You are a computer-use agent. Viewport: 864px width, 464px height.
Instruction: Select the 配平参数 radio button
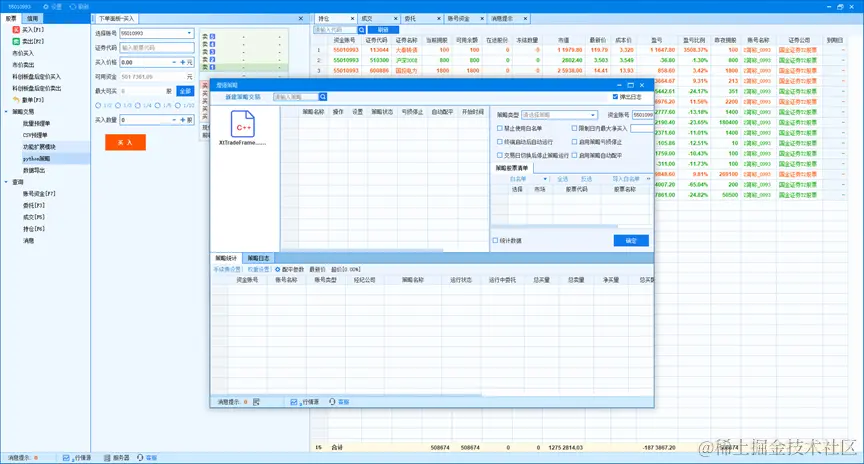click(278, 270)
